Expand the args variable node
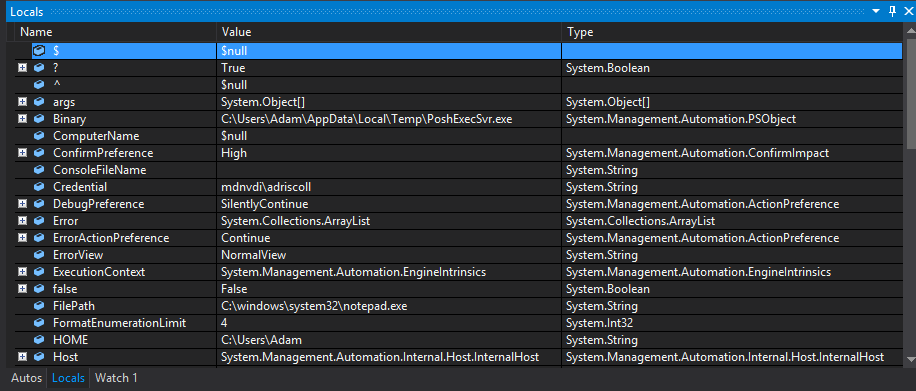The width and height of the screenshot is (916, 391). (22, 102)
